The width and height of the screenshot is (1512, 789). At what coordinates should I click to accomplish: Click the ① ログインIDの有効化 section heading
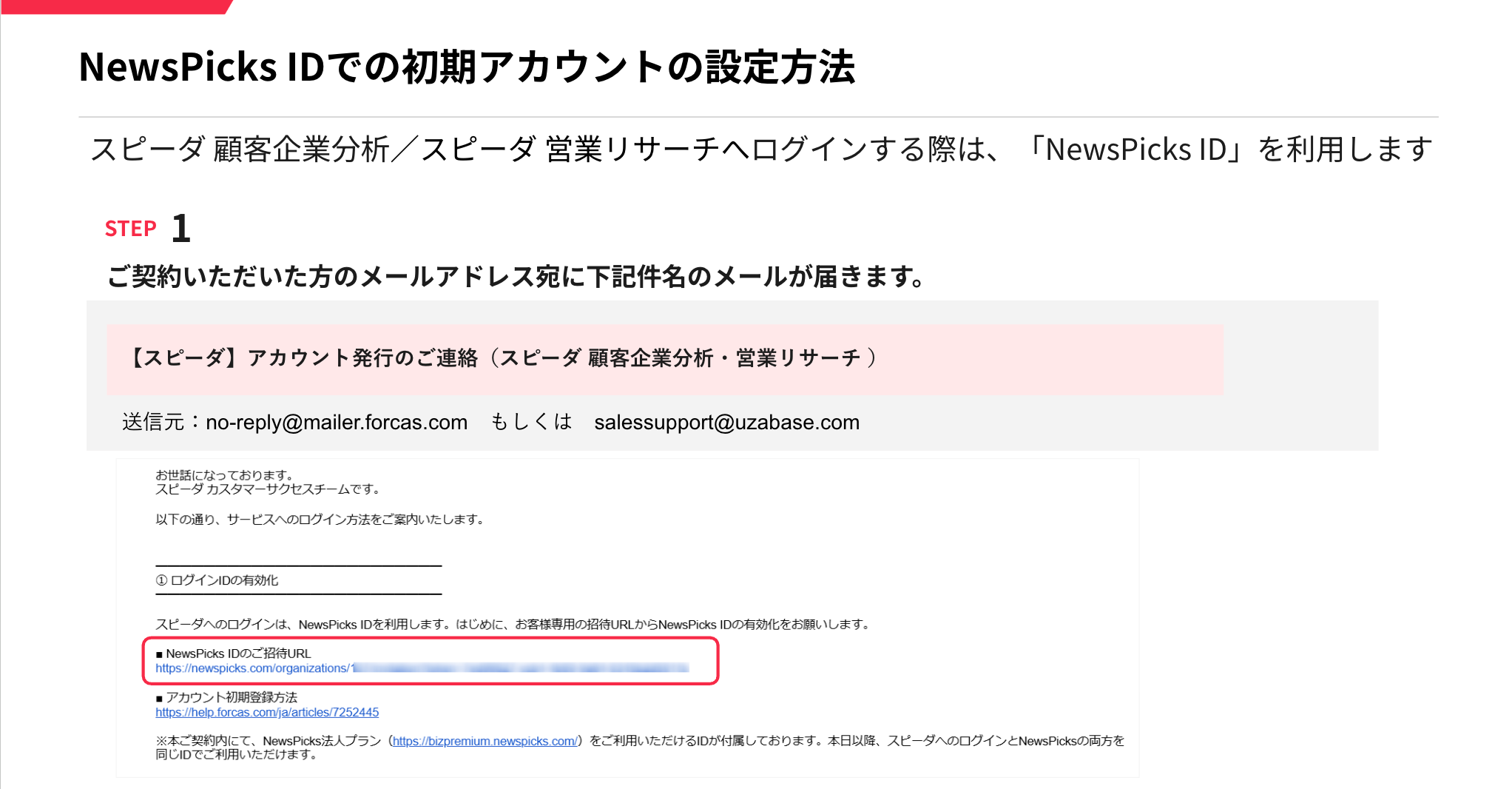coord(217,580)
